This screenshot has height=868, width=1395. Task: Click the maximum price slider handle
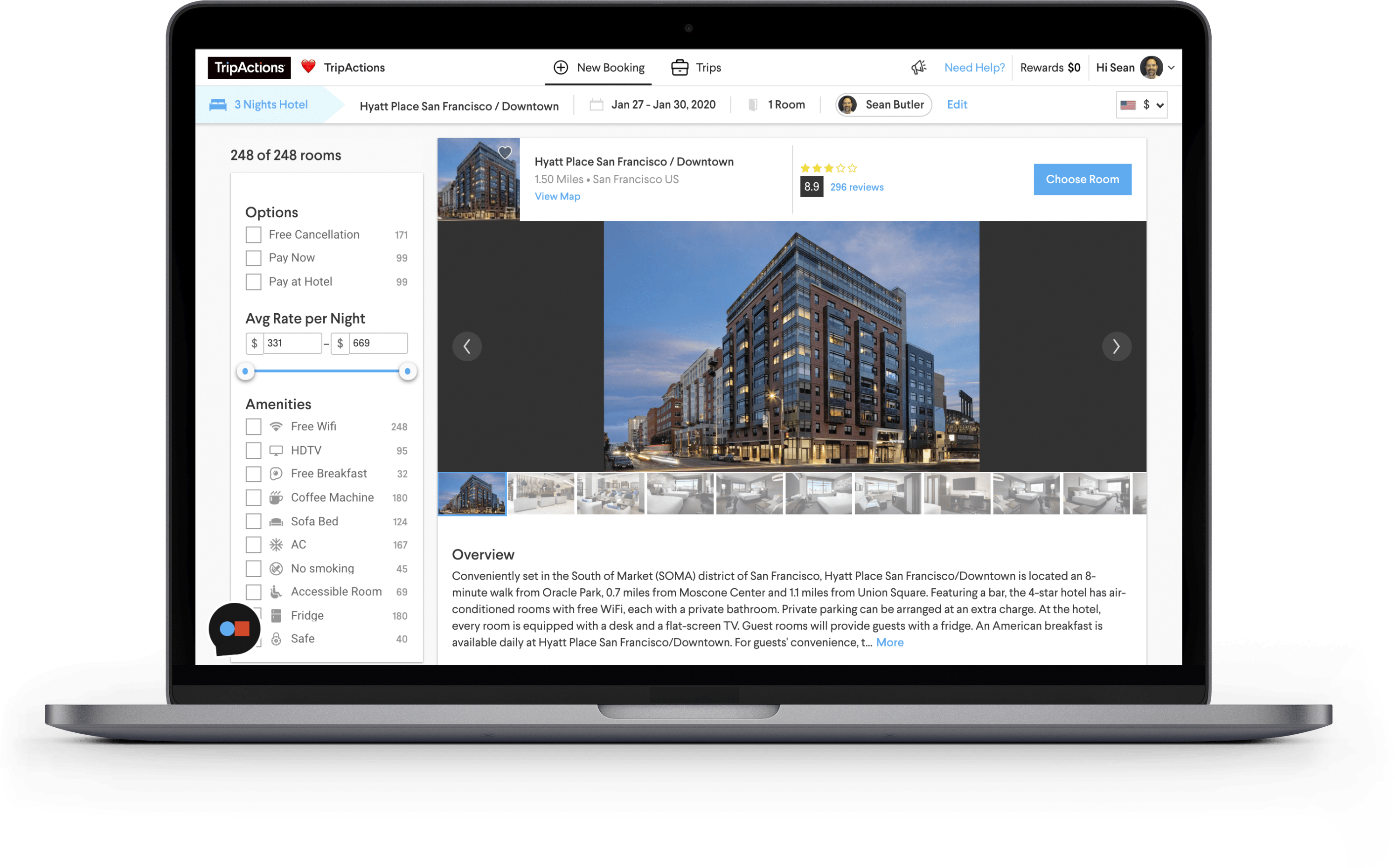(409, 372)
